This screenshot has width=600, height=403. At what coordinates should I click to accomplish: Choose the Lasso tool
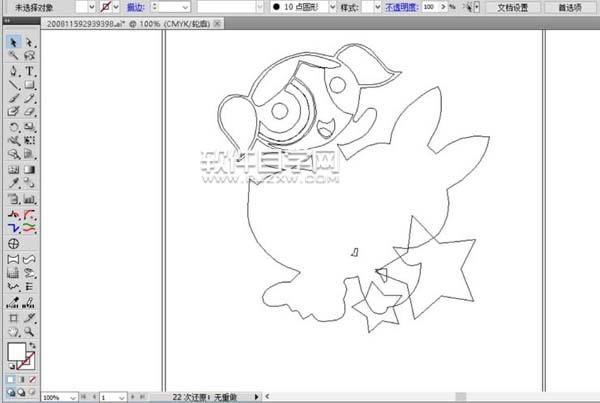tap(29, 55)
